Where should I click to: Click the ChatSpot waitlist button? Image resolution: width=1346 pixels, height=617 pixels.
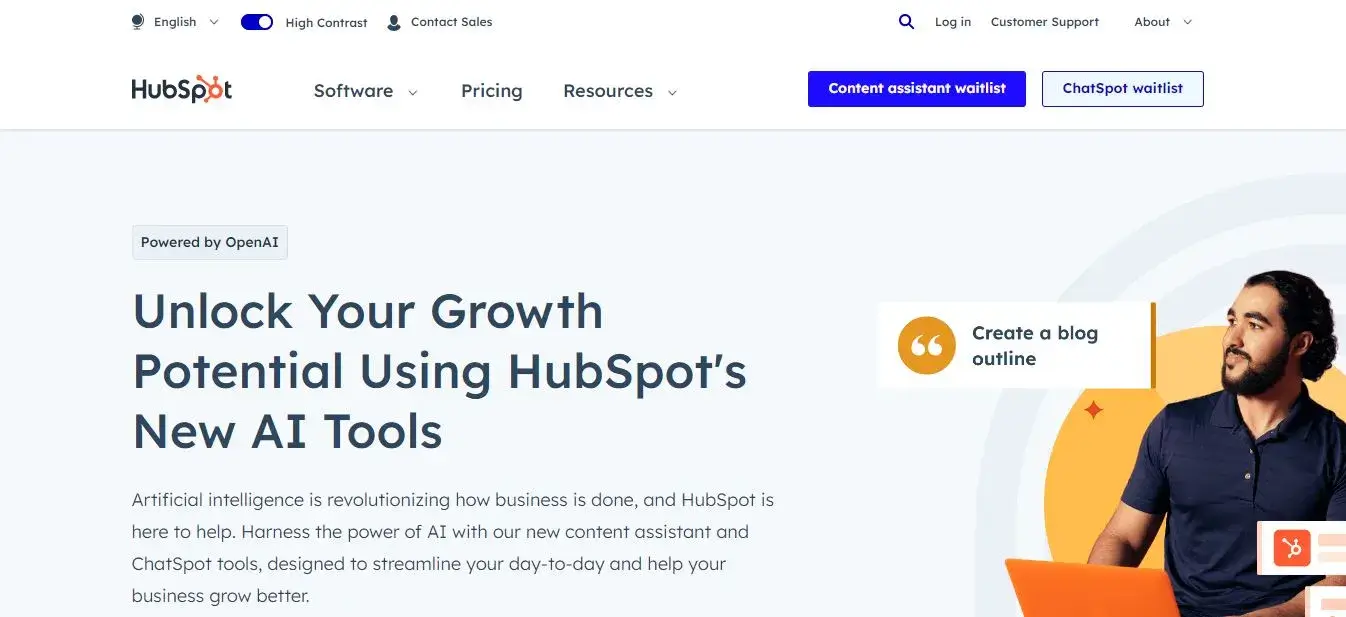tap(1122, 88)
